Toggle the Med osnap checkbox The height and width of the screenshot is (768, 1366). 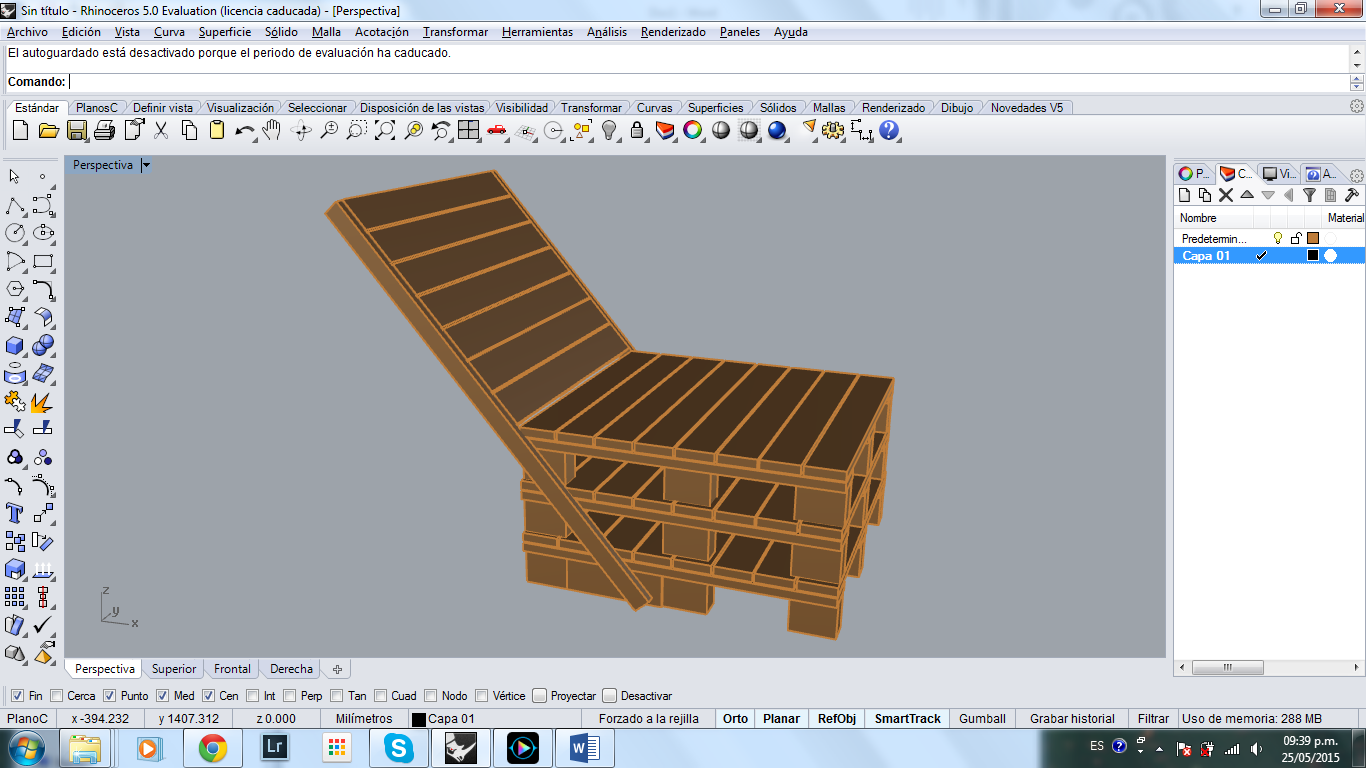coord(163,696)
